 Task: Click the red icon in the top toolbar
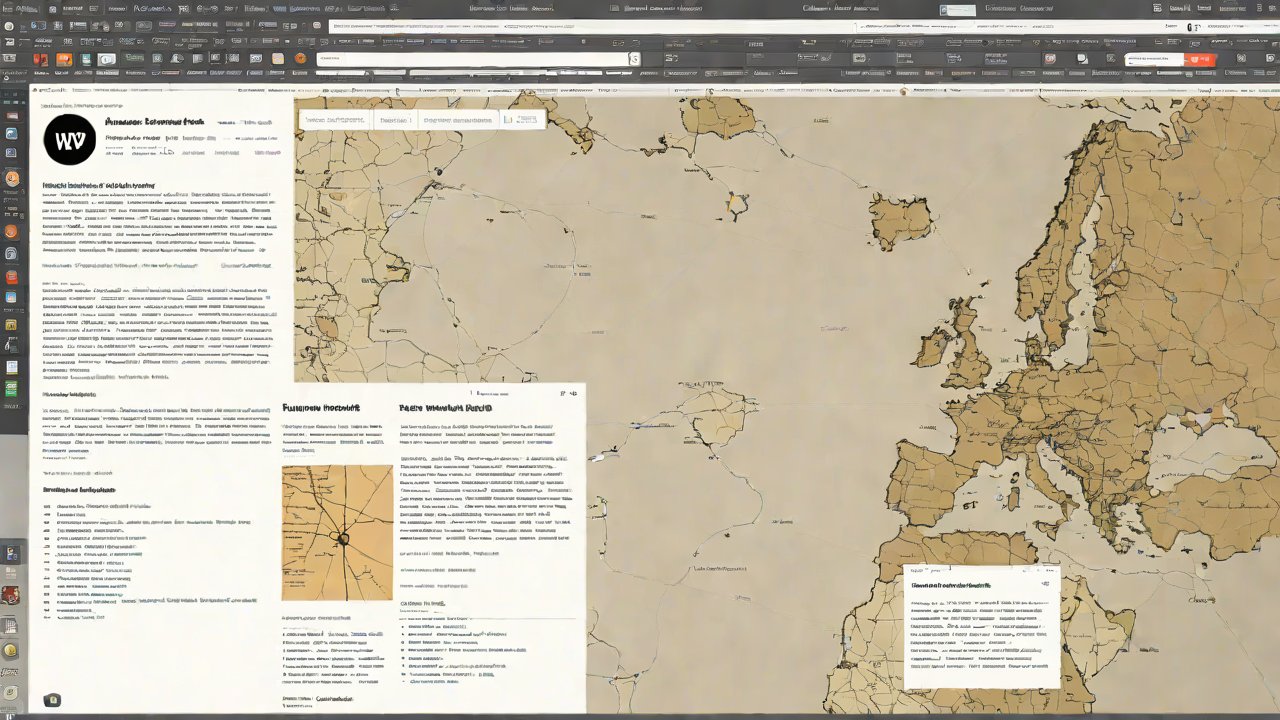click(x=41, y=59)
